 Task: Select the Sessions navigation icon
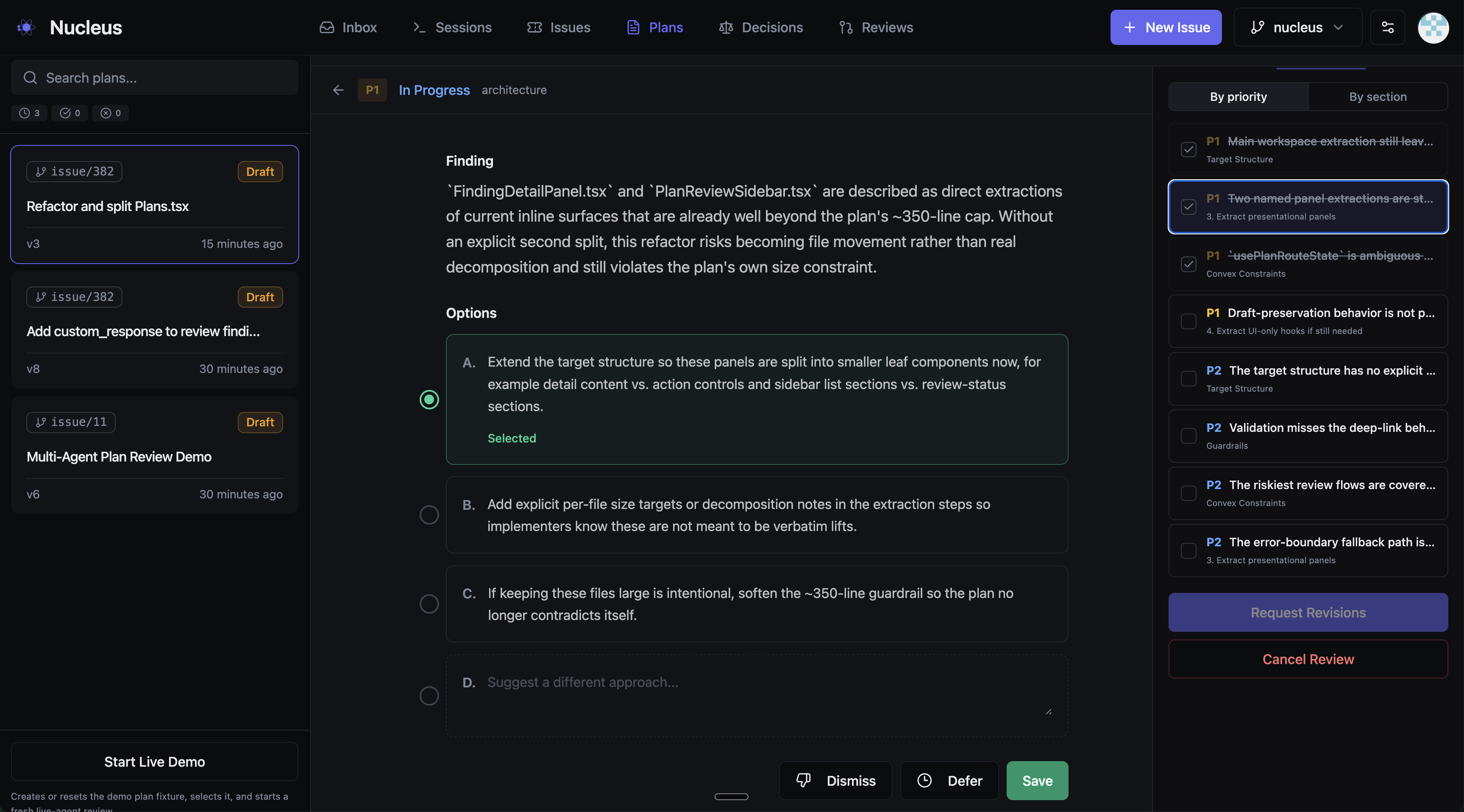click(x=420, y=27)
